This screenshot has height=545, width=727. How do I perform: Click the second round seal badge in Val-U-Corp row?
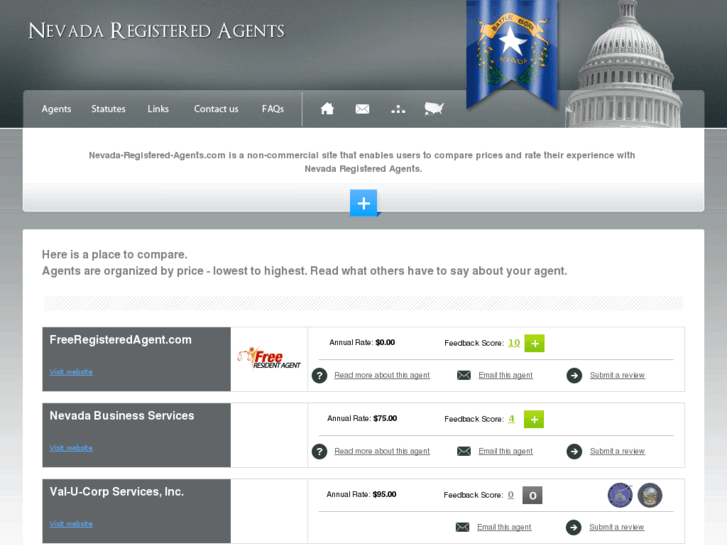(650, 495)
